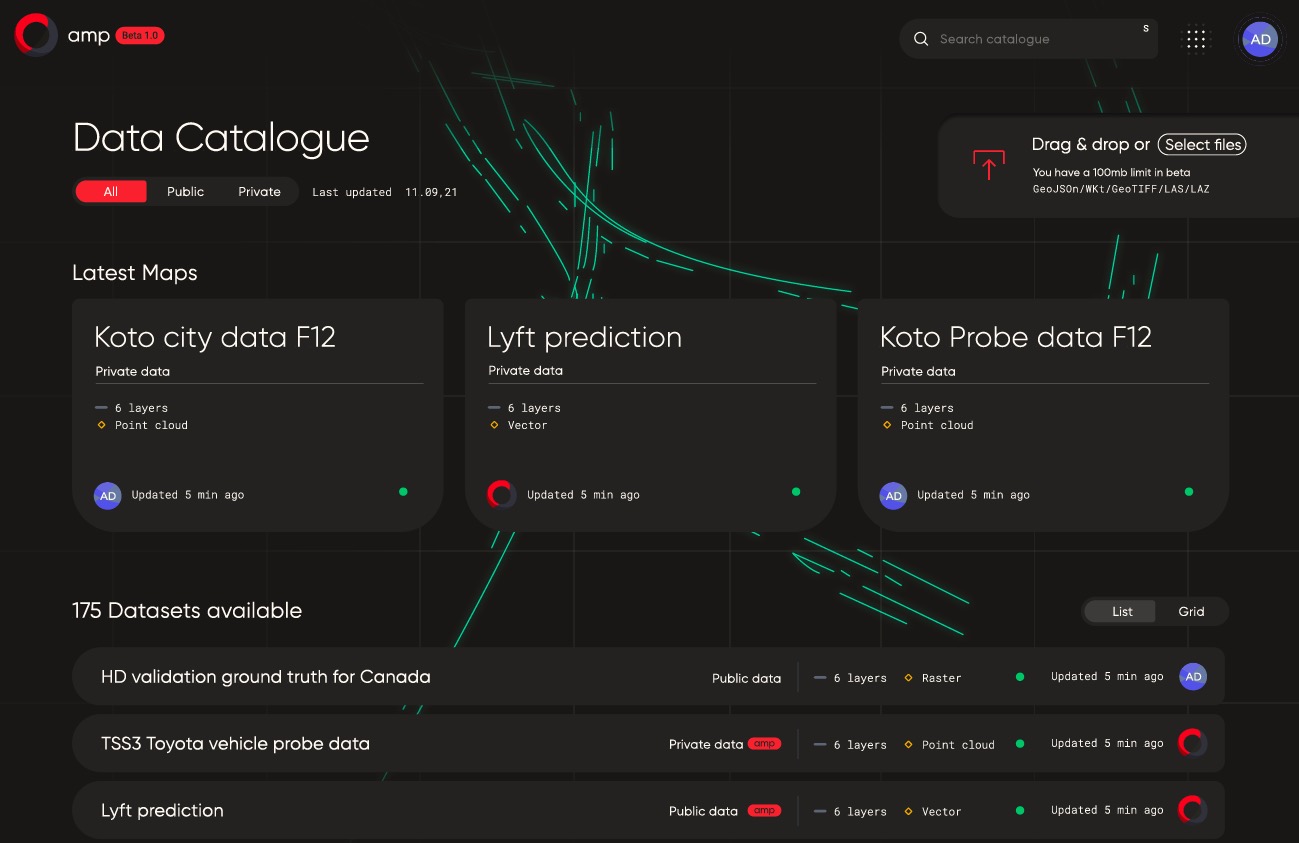Switch dataset view to List
The width and height of the screenshot is (1299, 843).
coord(1122,611)
